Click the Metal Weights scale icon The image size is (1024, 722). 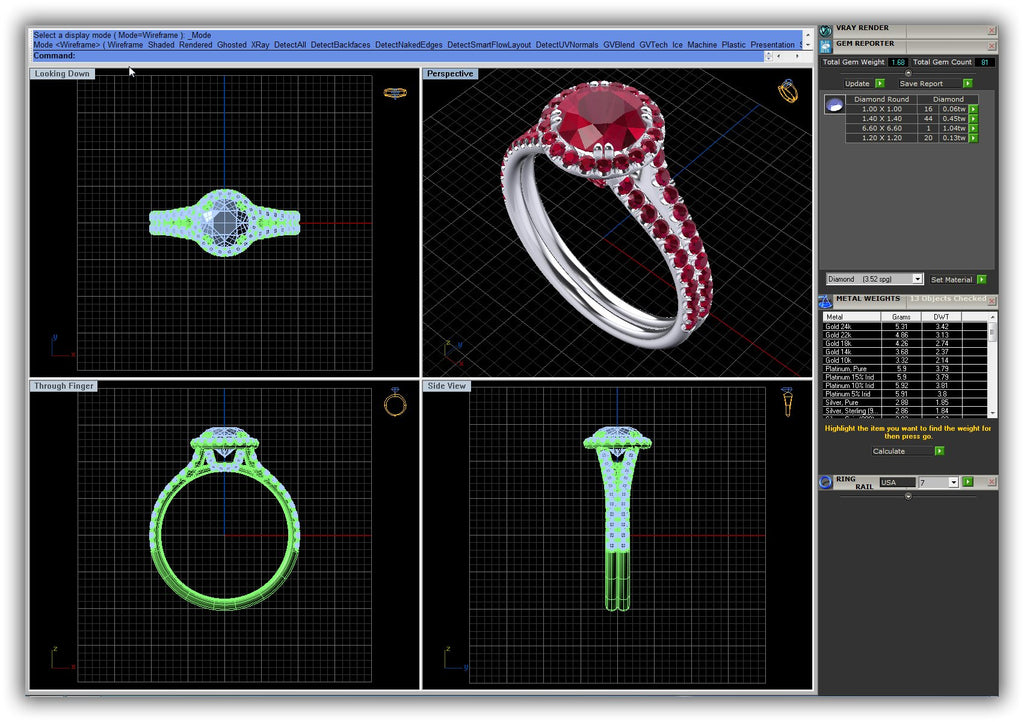click(825, 301)
